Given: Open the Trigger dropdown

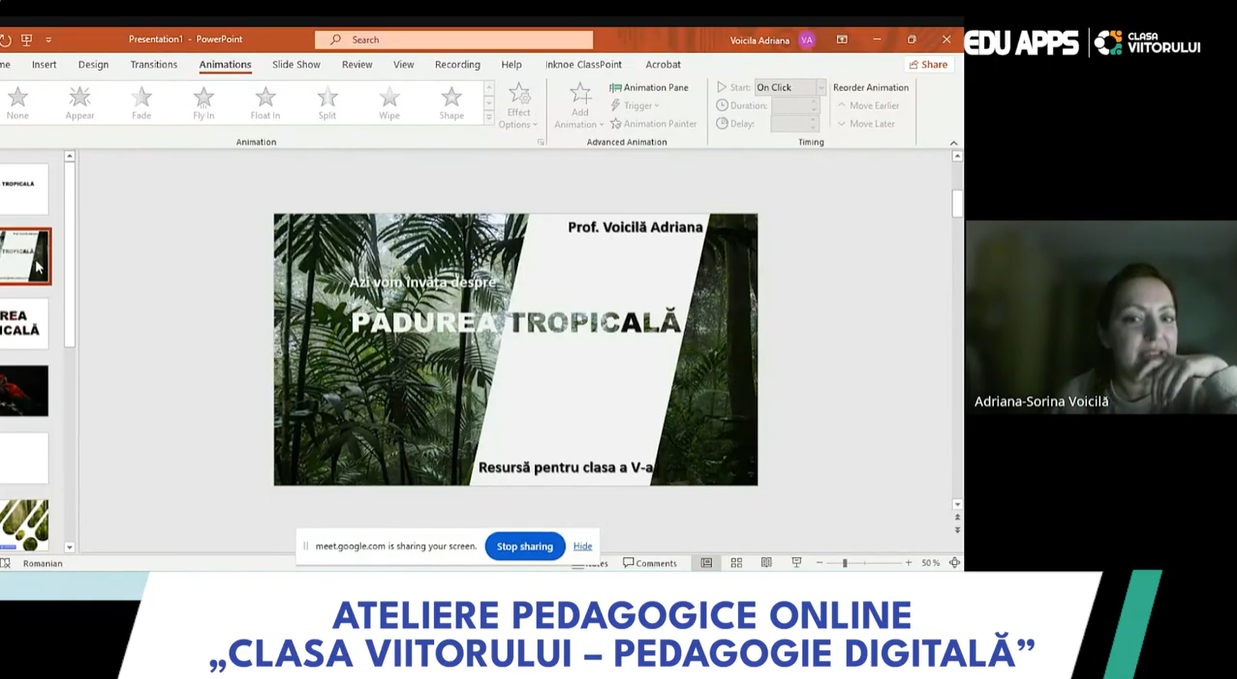Looking at the screenshot, I should [635, 105].
